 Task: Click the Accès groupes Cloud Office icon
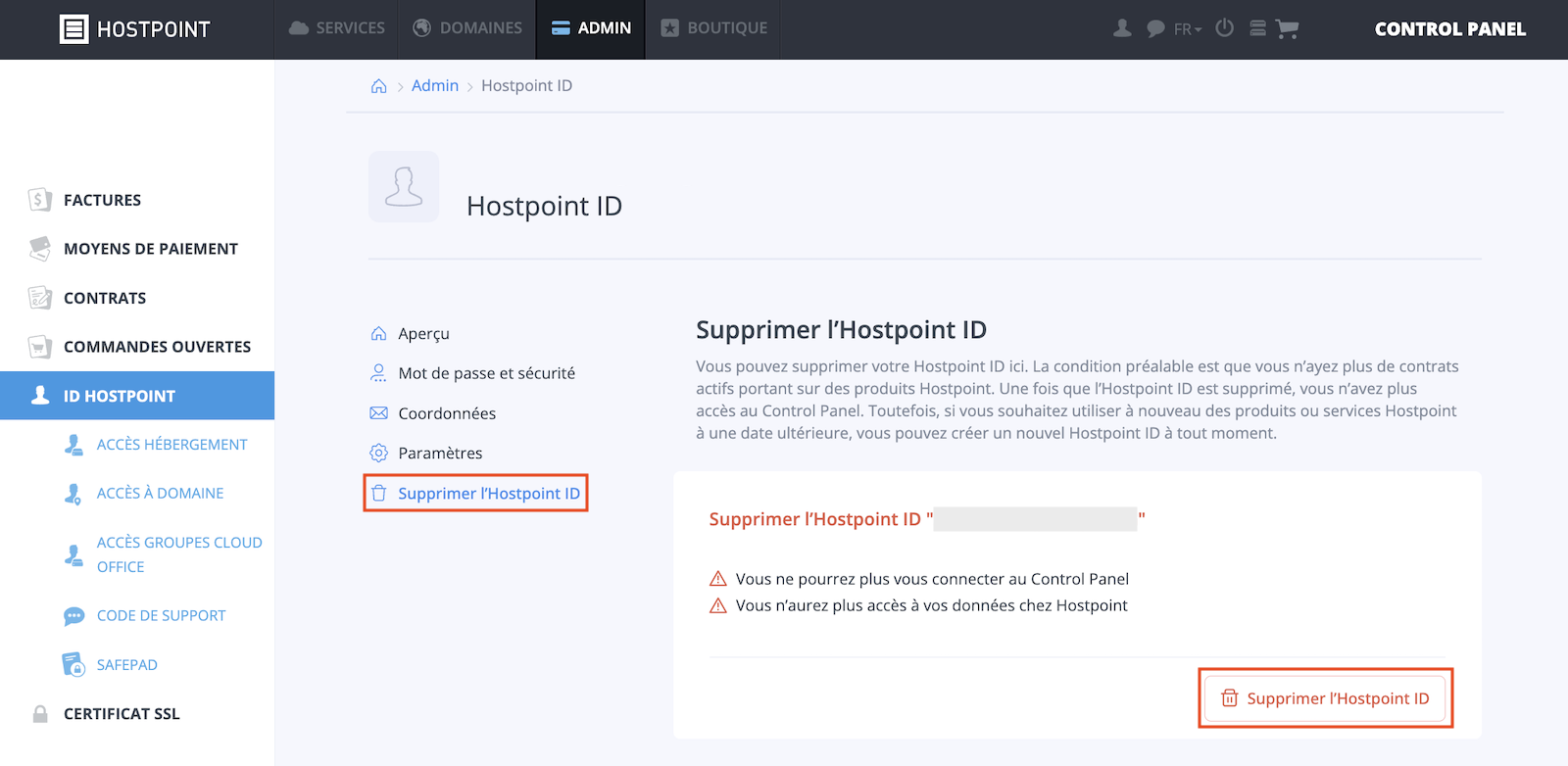point(73,555)
